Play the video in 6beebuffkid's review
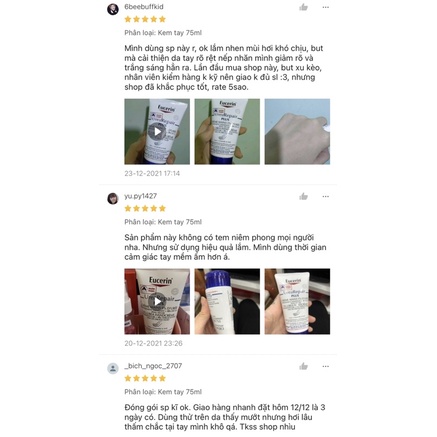Screen dimensions: 437x437 tap(157, 131)
